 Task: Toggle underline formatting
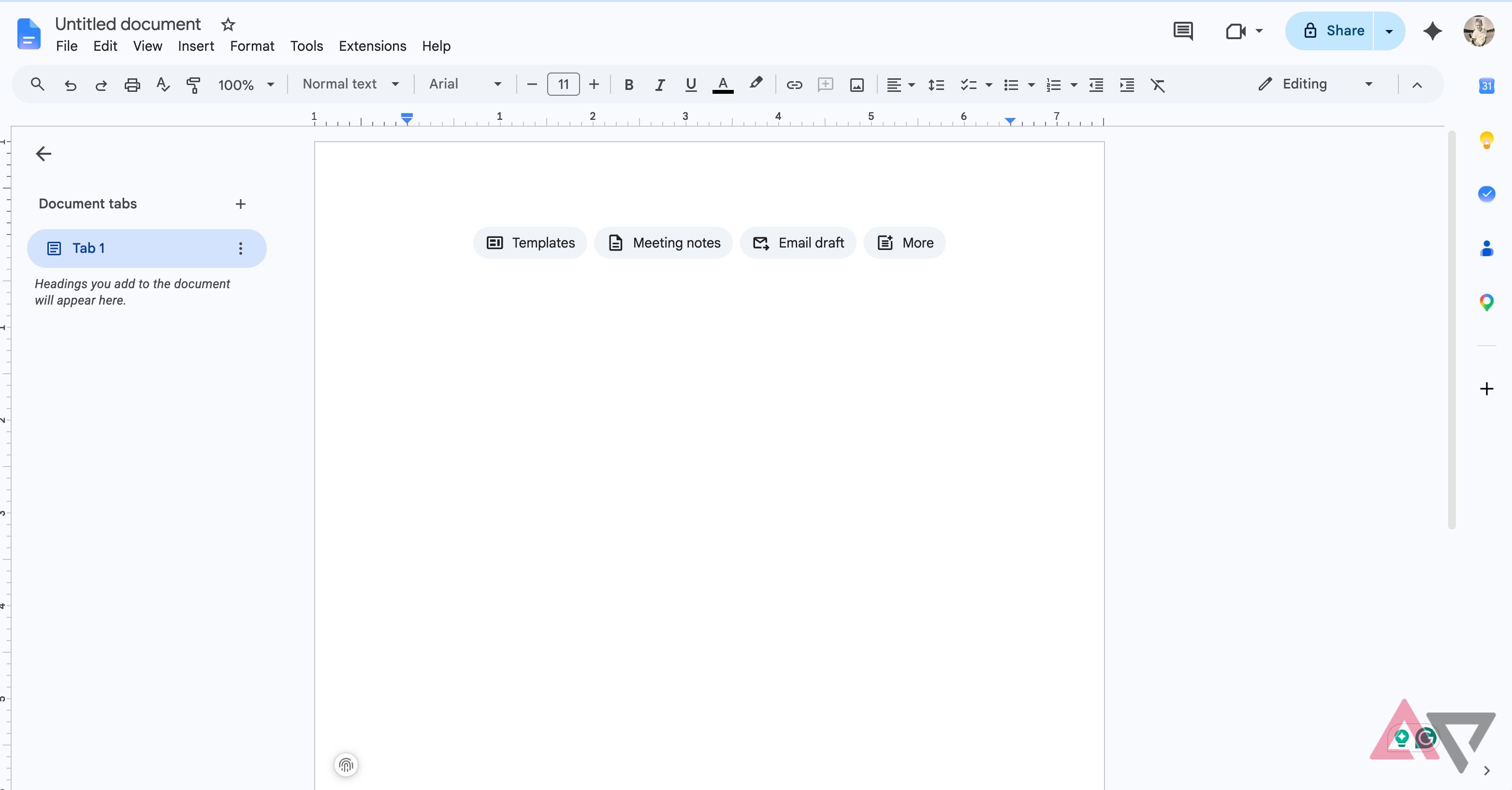[x=691, y=85]
